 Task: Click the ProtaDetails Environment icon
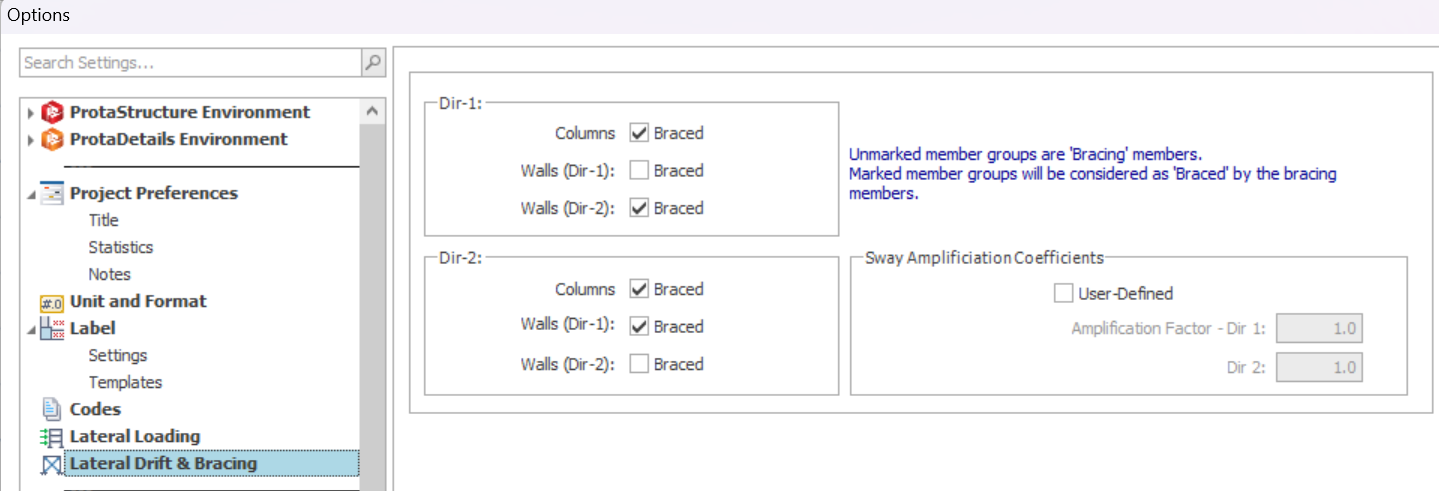tap(52, 139)
